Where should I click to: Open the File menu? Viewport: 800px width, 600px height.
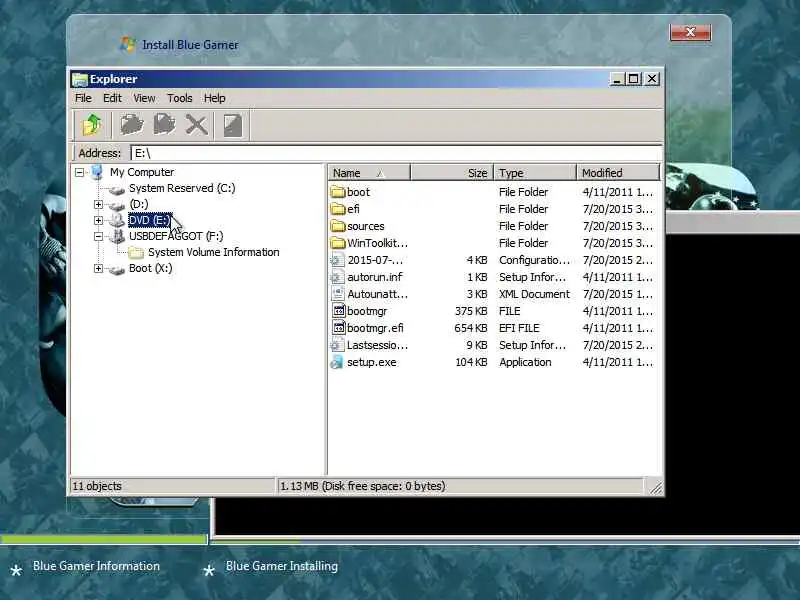(x=83, y=98)
